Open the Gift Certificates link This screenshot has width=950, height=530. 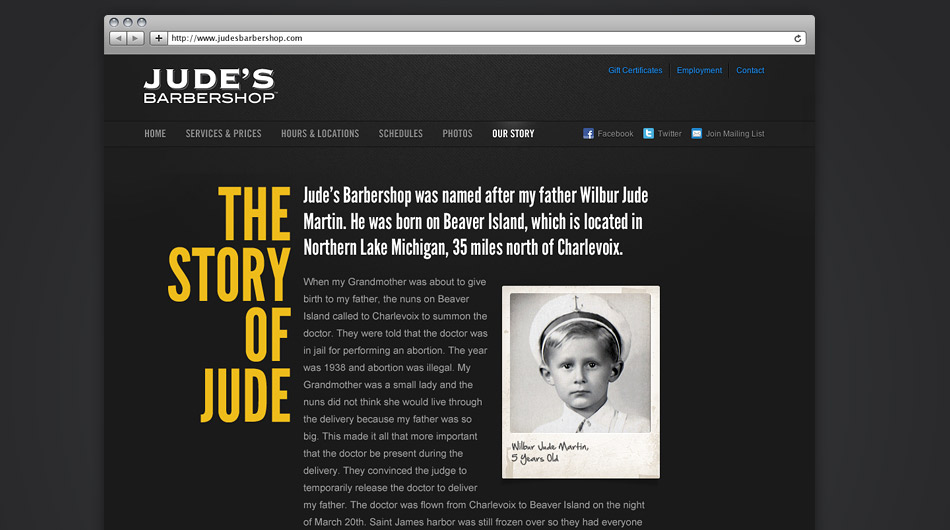tap(635, 70)
